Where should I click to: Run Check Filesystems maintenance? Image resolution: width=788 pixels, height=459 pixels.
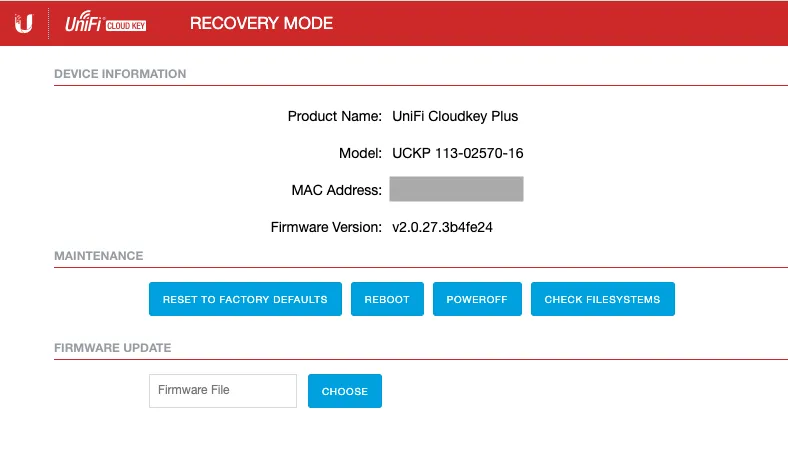[603, 299]
